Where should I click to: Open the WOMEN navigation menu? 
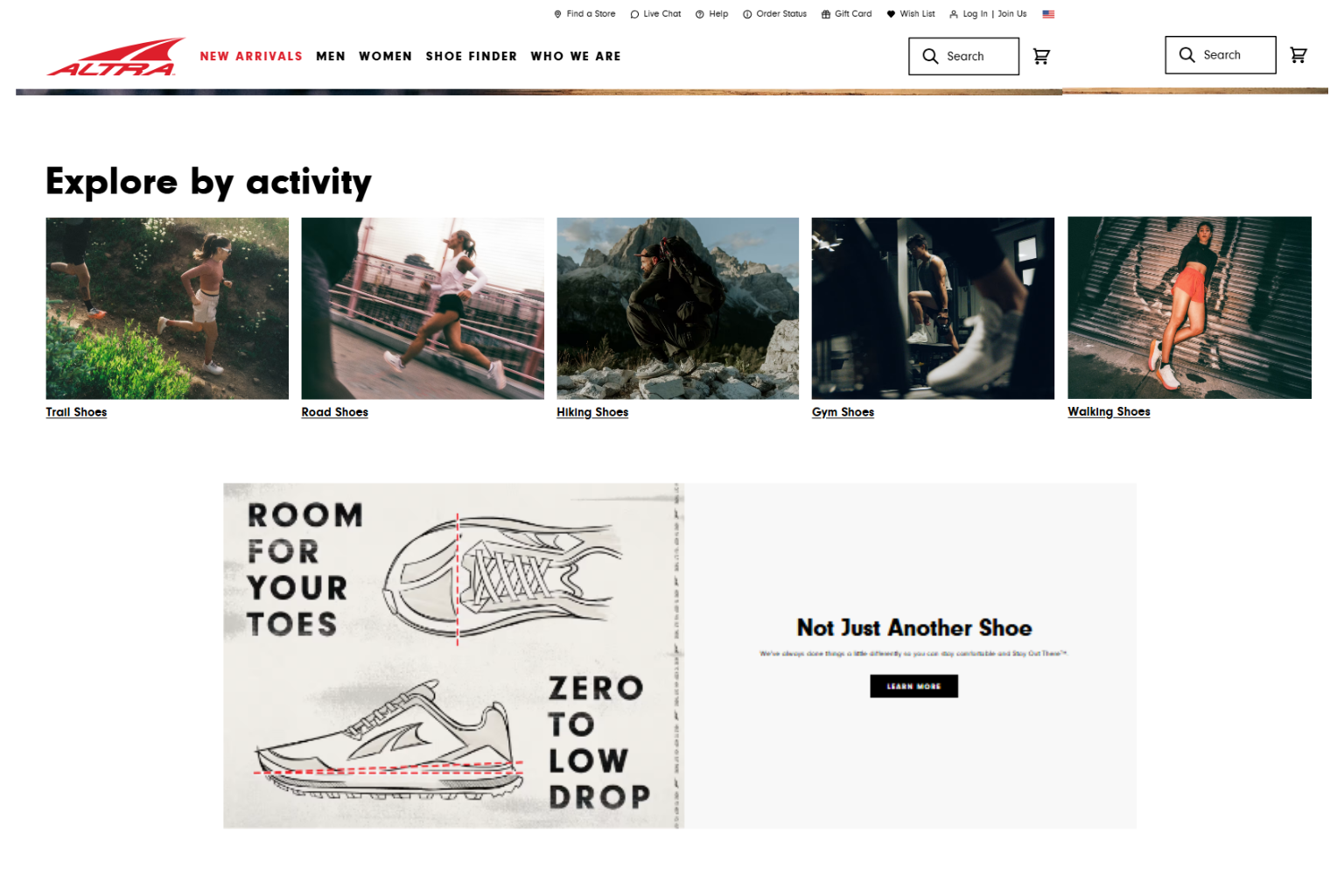(x=385, y=56)
